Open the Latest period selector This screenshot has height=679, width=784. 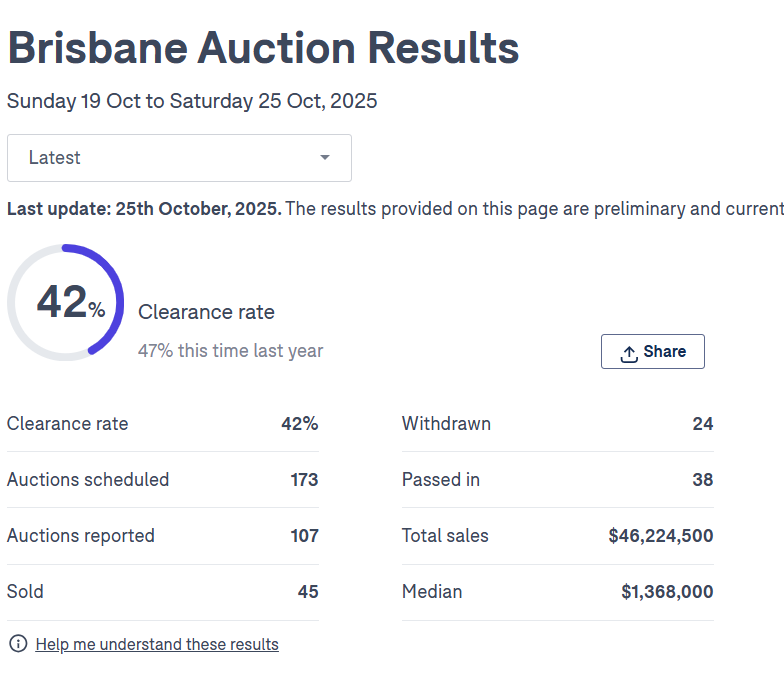(x=179, y=158)
